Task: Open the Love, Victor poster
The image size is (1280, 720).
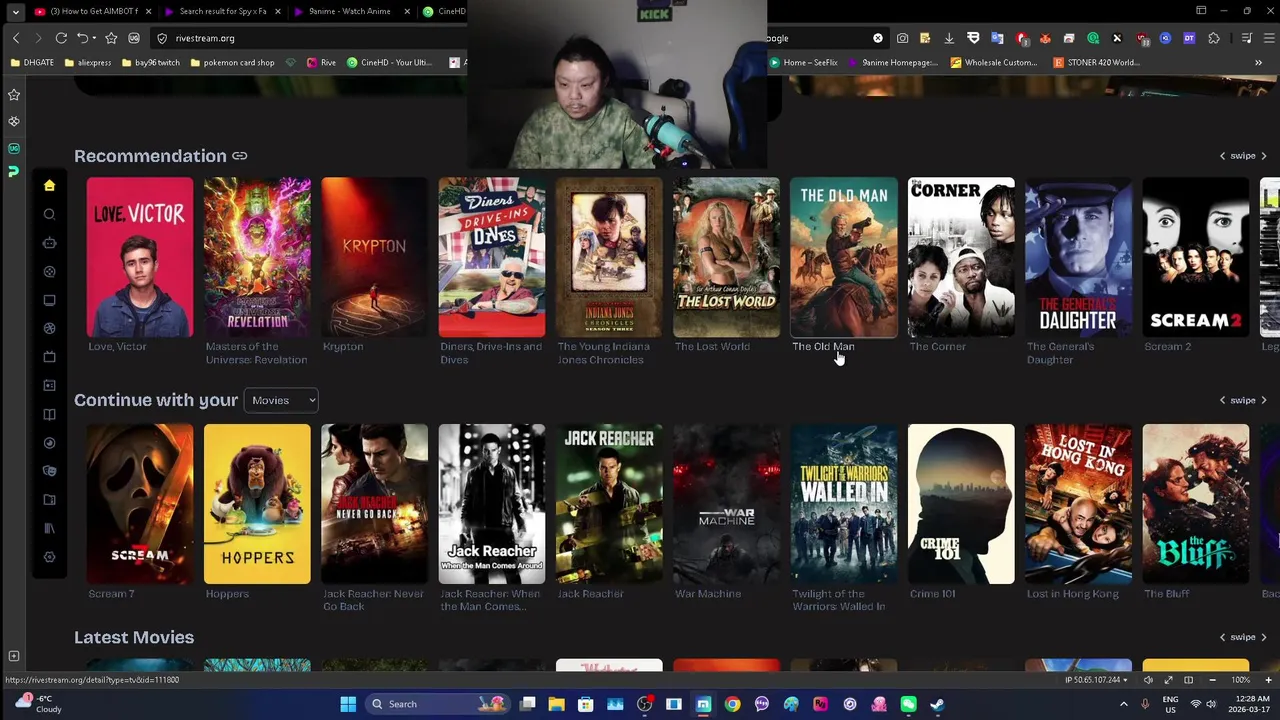Action: [140, 258]
